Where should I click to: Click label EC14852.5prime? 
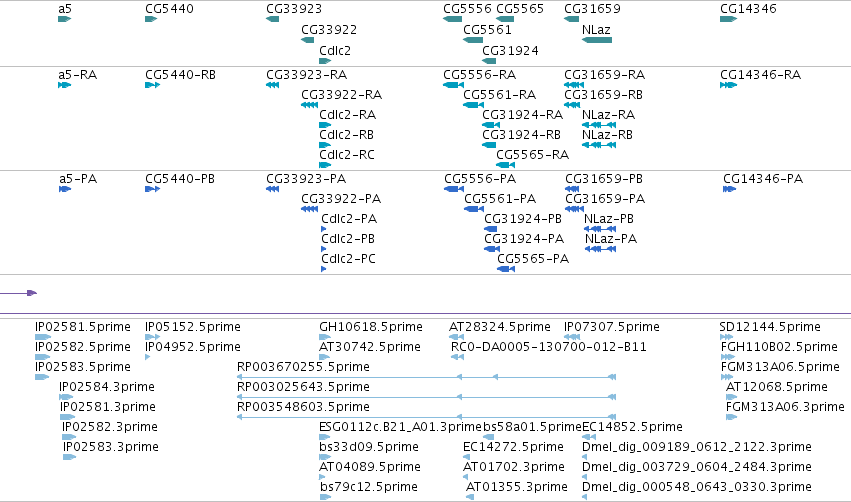pos(632,427)
